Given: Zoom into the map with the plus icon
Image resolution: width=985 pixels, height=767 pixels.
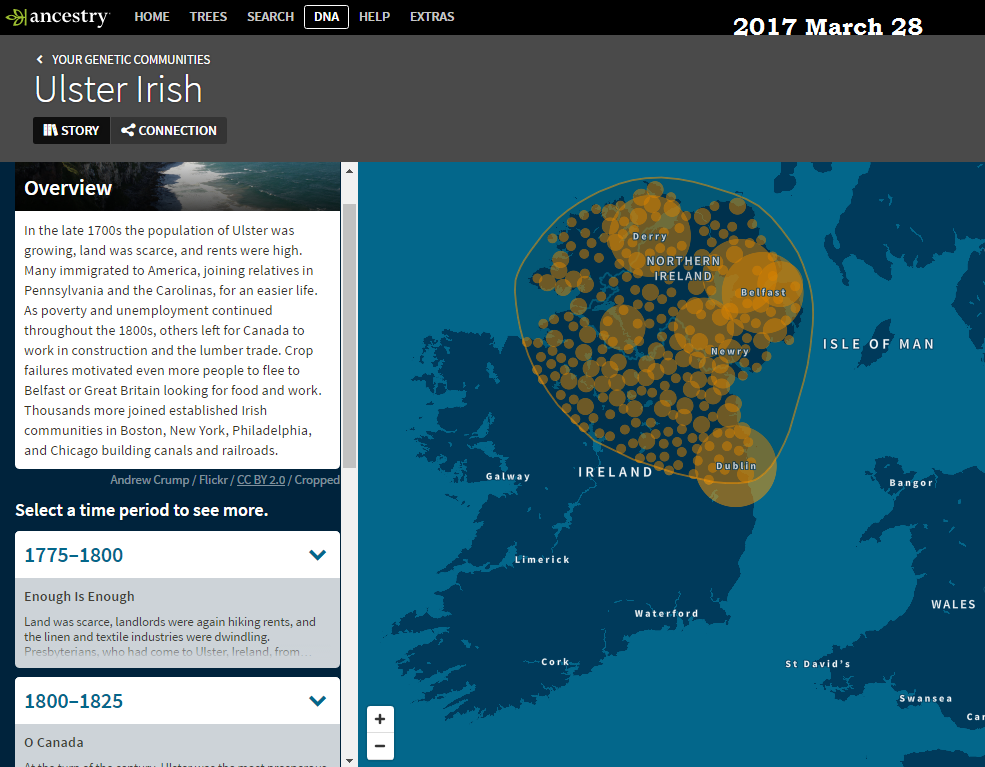Looking at the screenshot, I should [x=380, y=719].
